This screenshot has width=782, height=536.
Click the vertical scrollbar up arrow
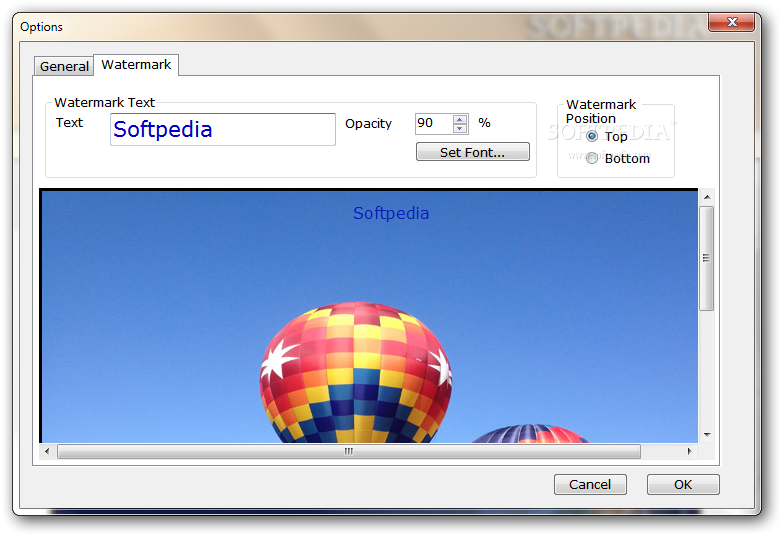707,197
